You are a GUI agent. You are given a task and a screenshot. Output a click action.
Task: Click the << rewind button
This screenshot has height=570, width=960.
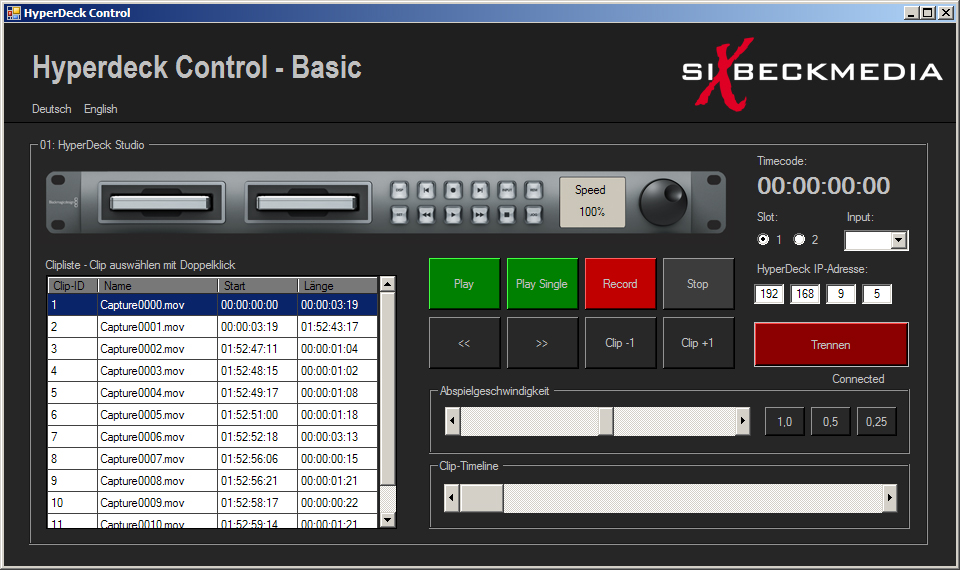coord(464,343)
